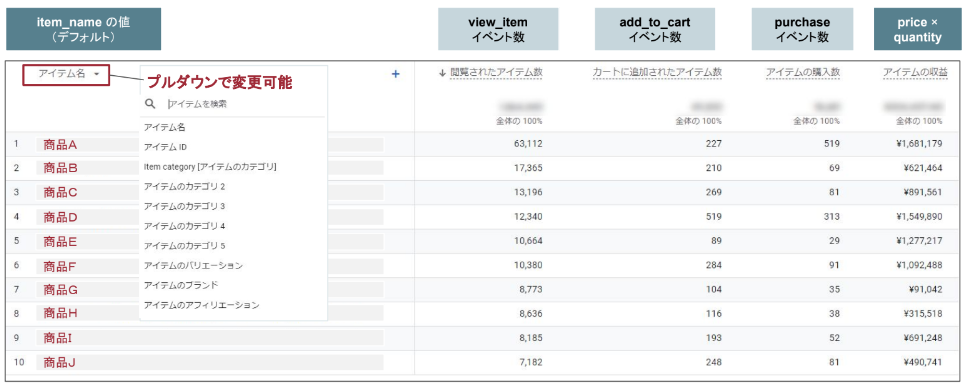Open the アイテム名 dimension dropdown

(66, 73)
